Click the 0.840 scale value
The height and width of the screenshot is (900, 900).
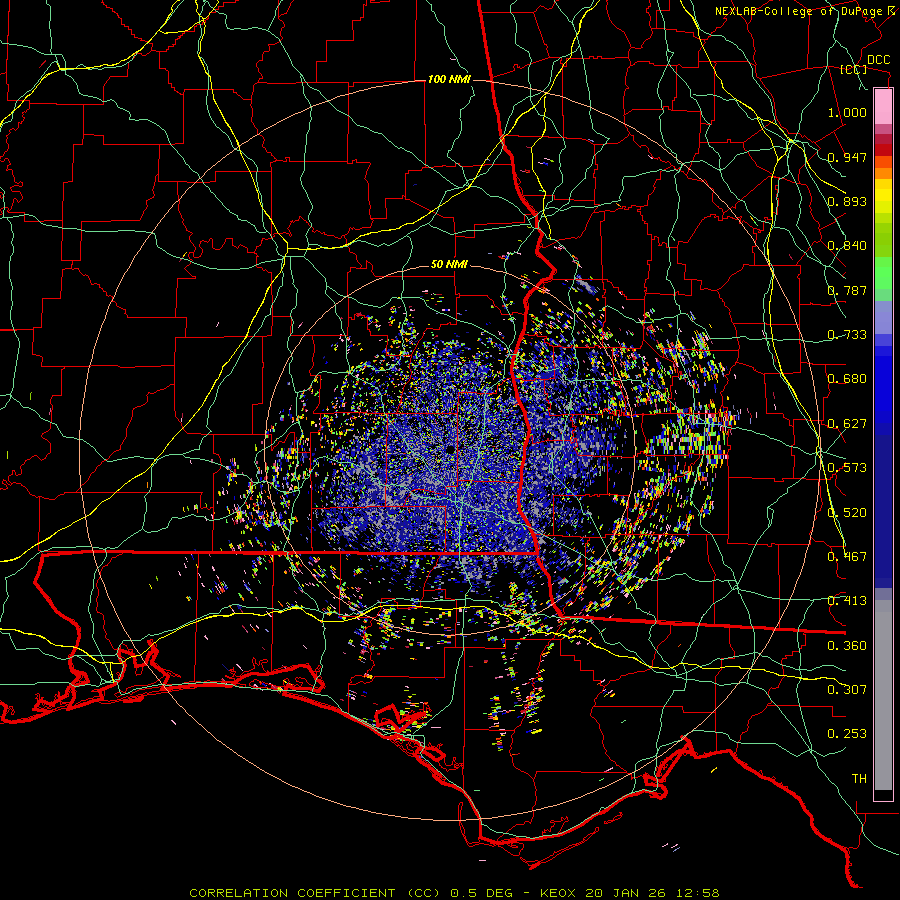point(847,246)
